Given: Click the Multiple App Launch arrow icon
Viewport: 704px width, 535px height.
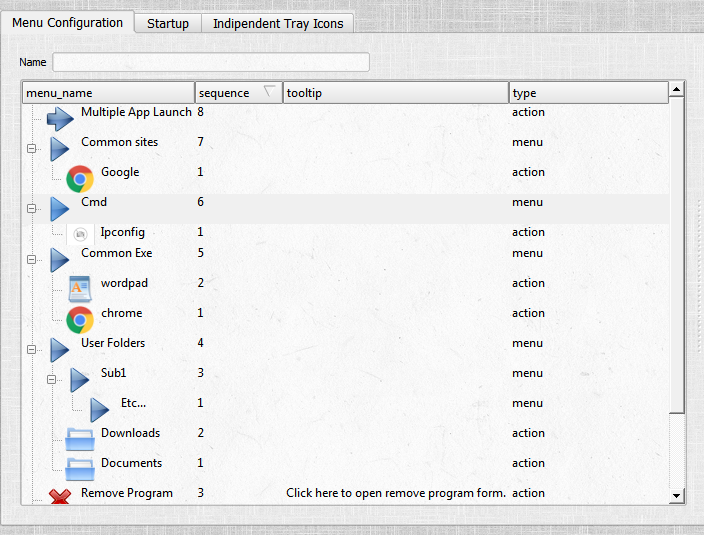Looking at the screenshot, I should [60, 119].
